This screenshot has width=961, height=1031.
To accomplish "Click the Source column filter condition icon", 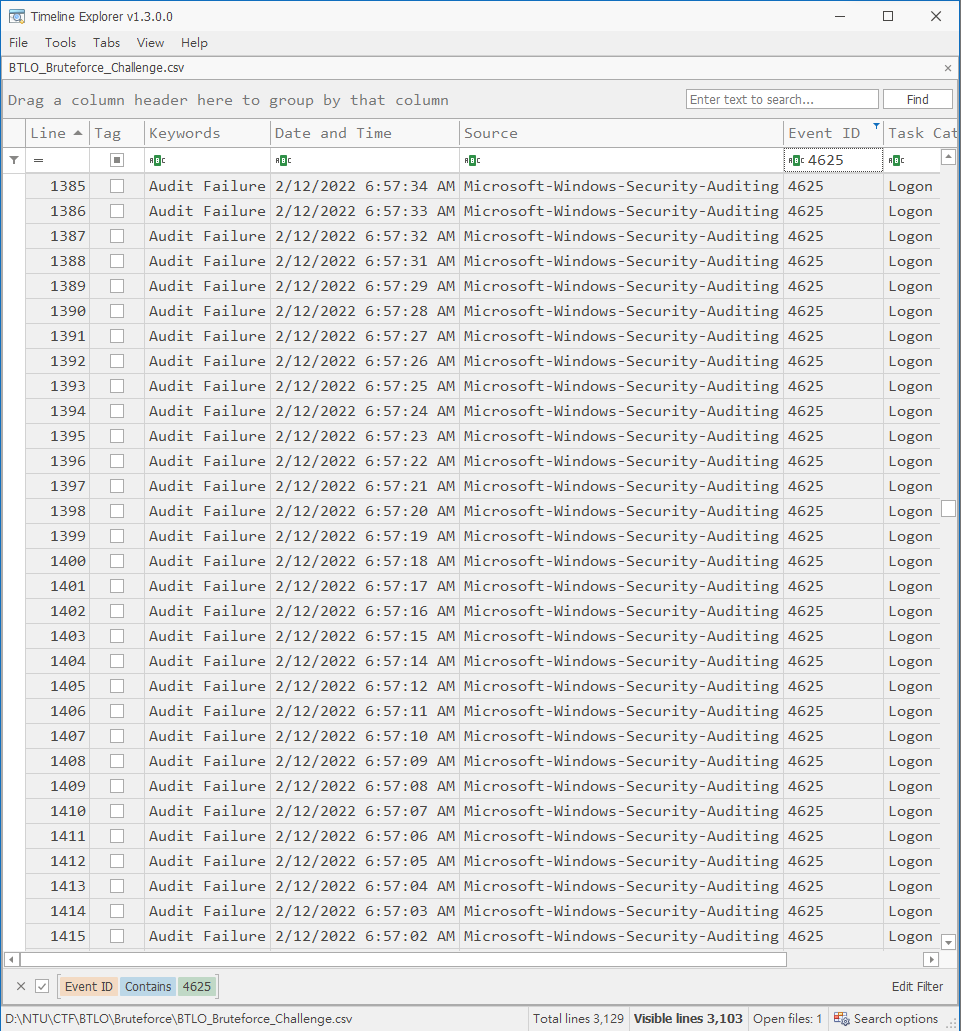I will [472, 160].
